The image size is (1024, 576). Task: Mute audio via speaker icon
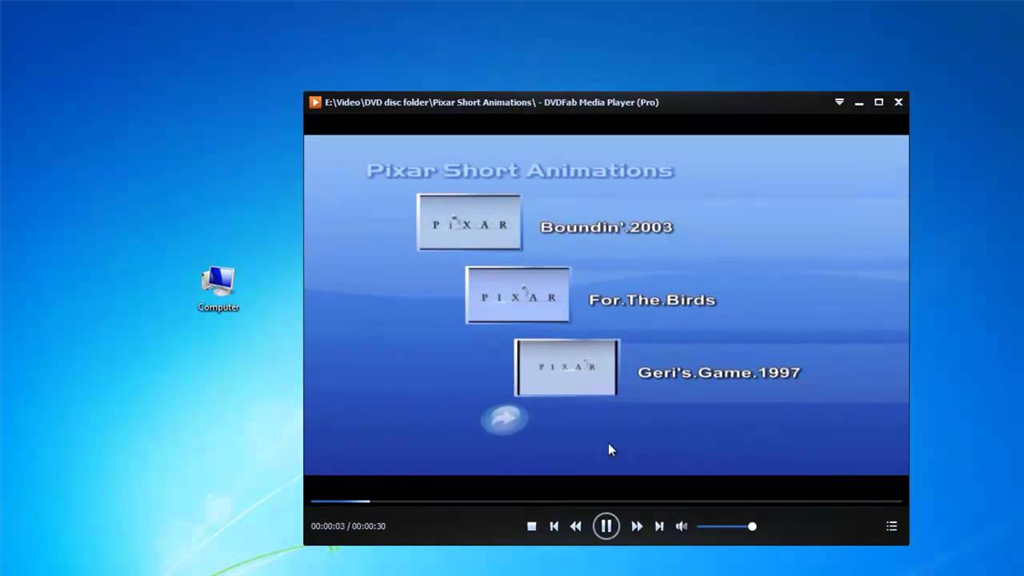[x=681, y=526]
